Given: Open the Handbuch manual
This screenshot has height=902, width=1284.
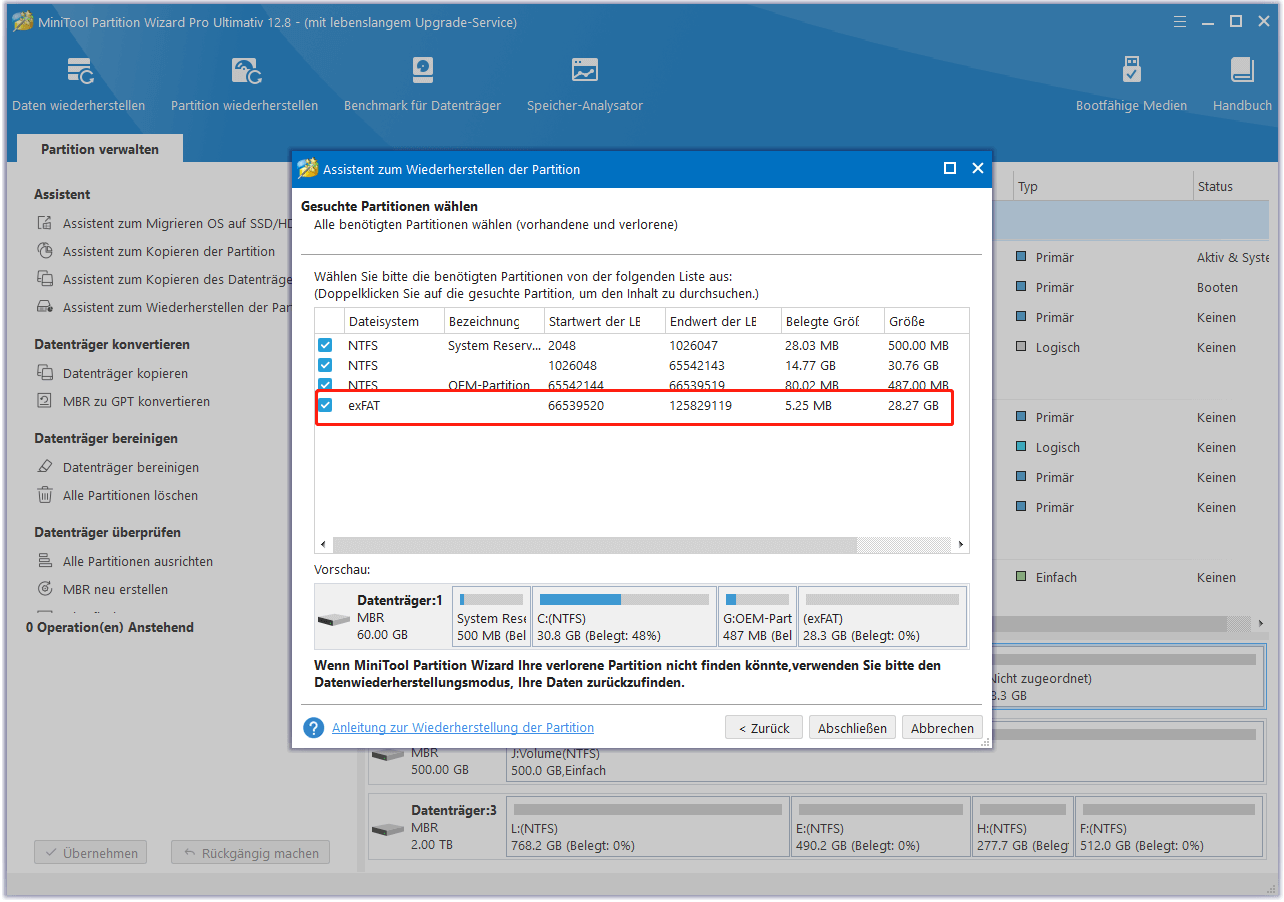Looking at the screenshot, I should 1242,85.
